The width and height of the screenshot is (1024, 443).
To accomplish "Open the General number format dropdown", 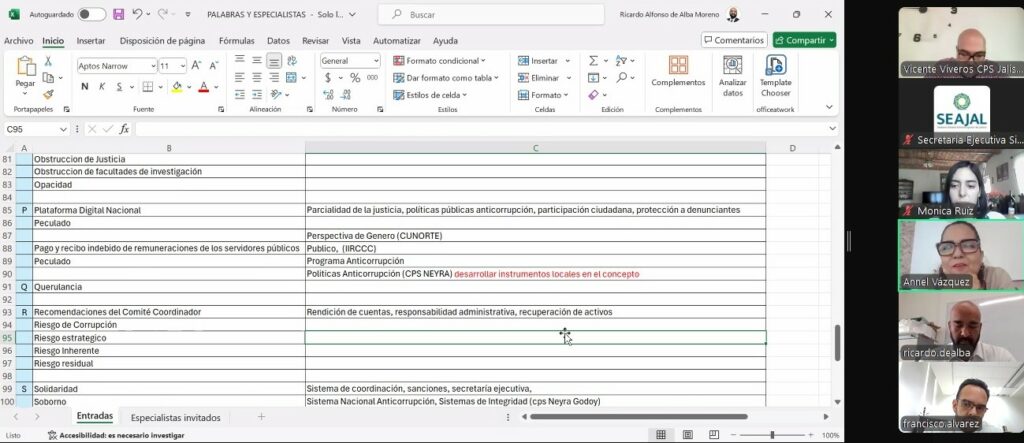I will point(376,61).
